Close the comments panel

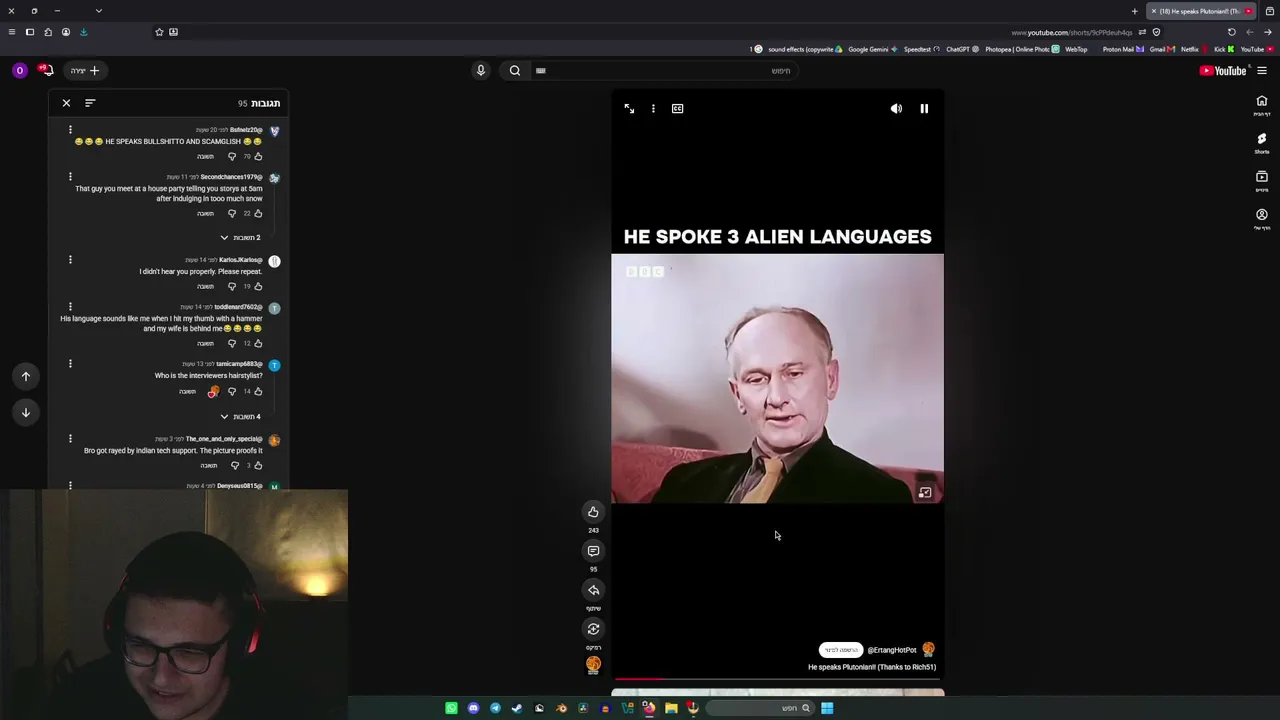tap(66, 103)
